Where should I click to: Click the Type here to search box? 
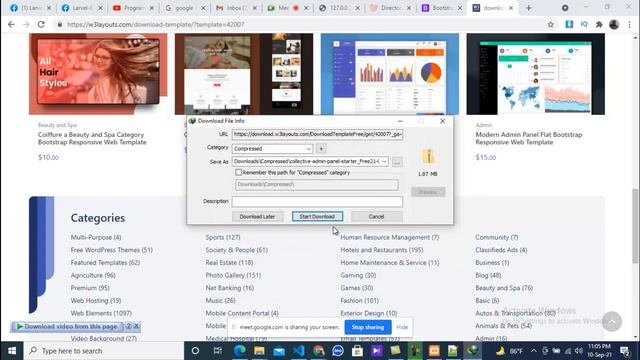click(104, 351)
